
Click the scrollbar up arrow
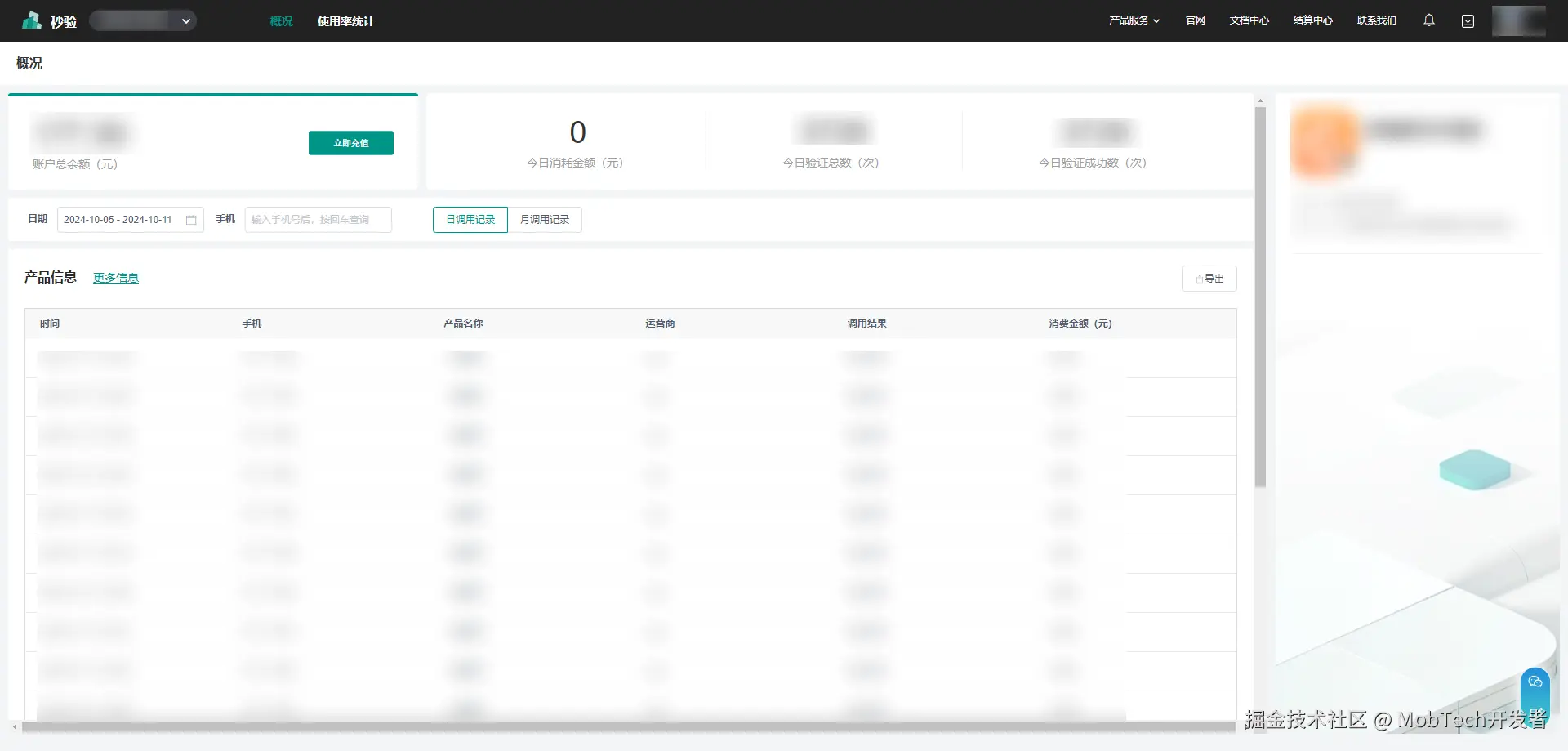point(1260,101)
